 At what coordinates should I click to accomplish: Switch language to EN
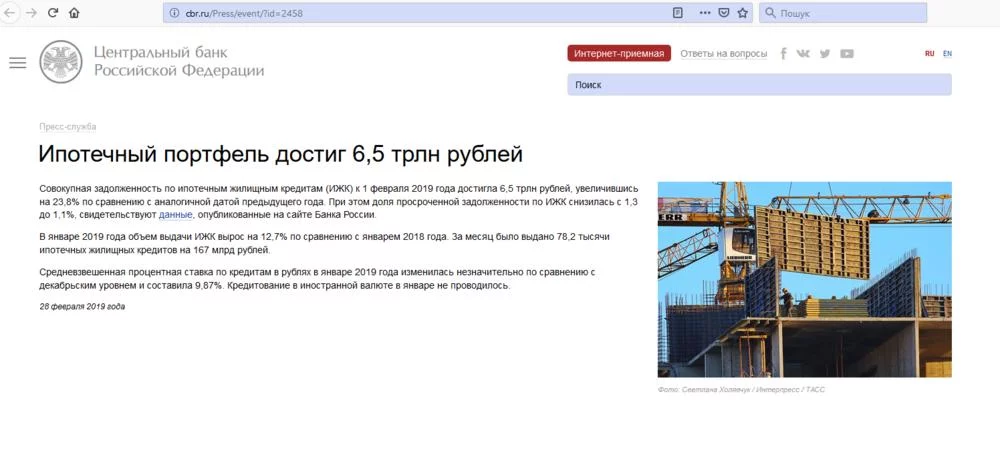coord(947,54)
